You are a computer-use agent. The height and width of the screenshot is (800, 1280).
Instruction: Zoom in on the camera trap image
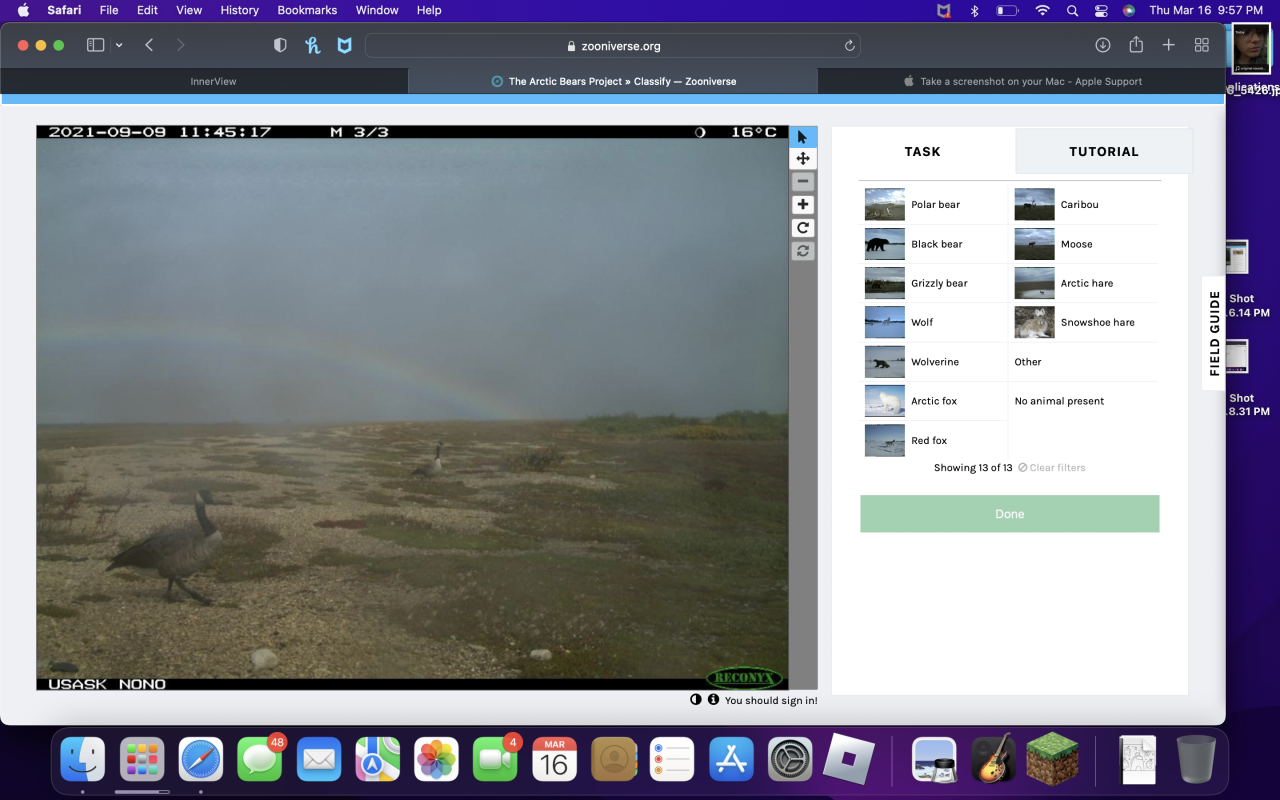803,205
